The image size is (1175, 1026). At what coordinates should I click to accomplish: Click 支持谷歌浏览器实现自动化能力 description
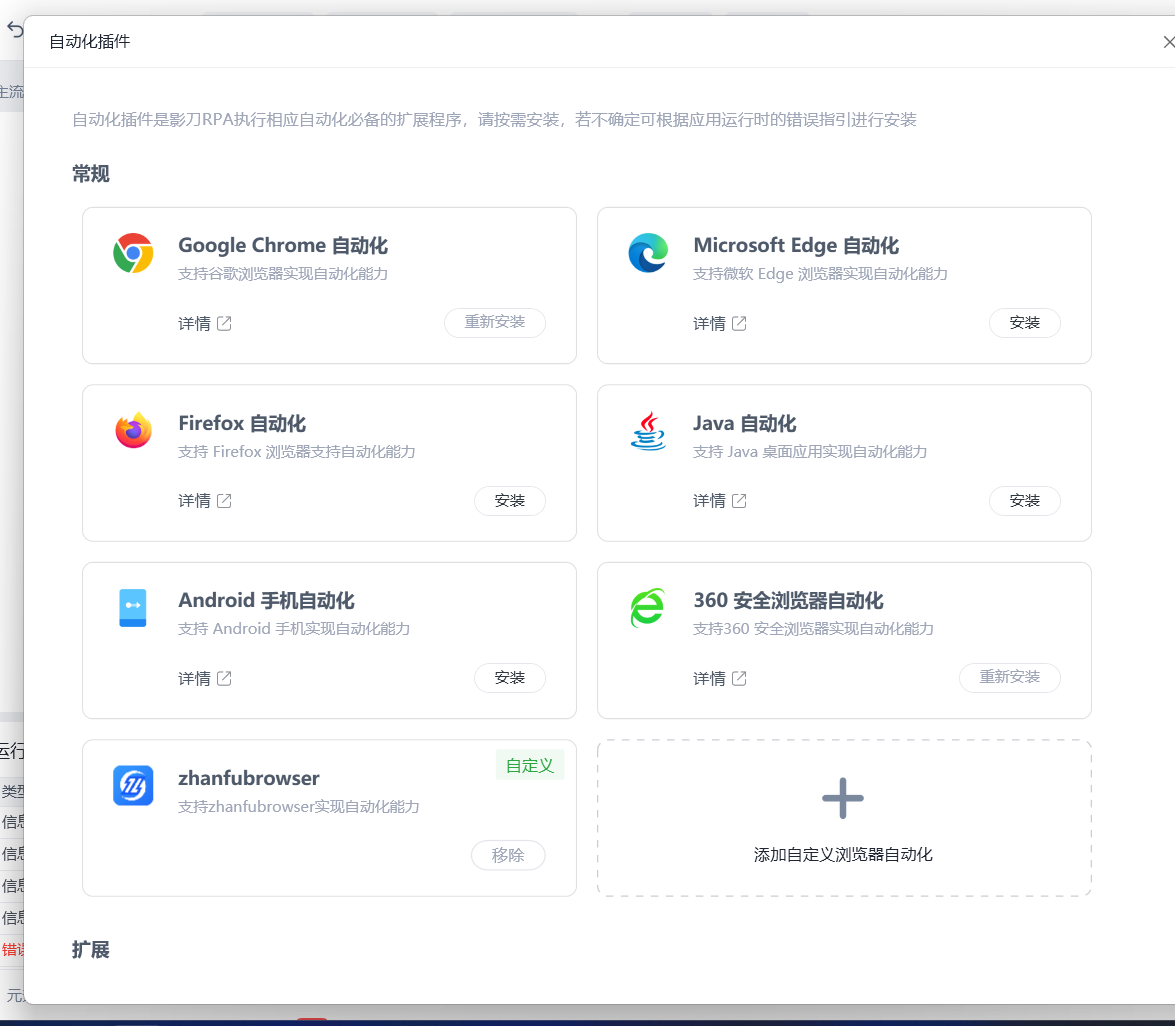pyautogui.click(x=283, y=274)
